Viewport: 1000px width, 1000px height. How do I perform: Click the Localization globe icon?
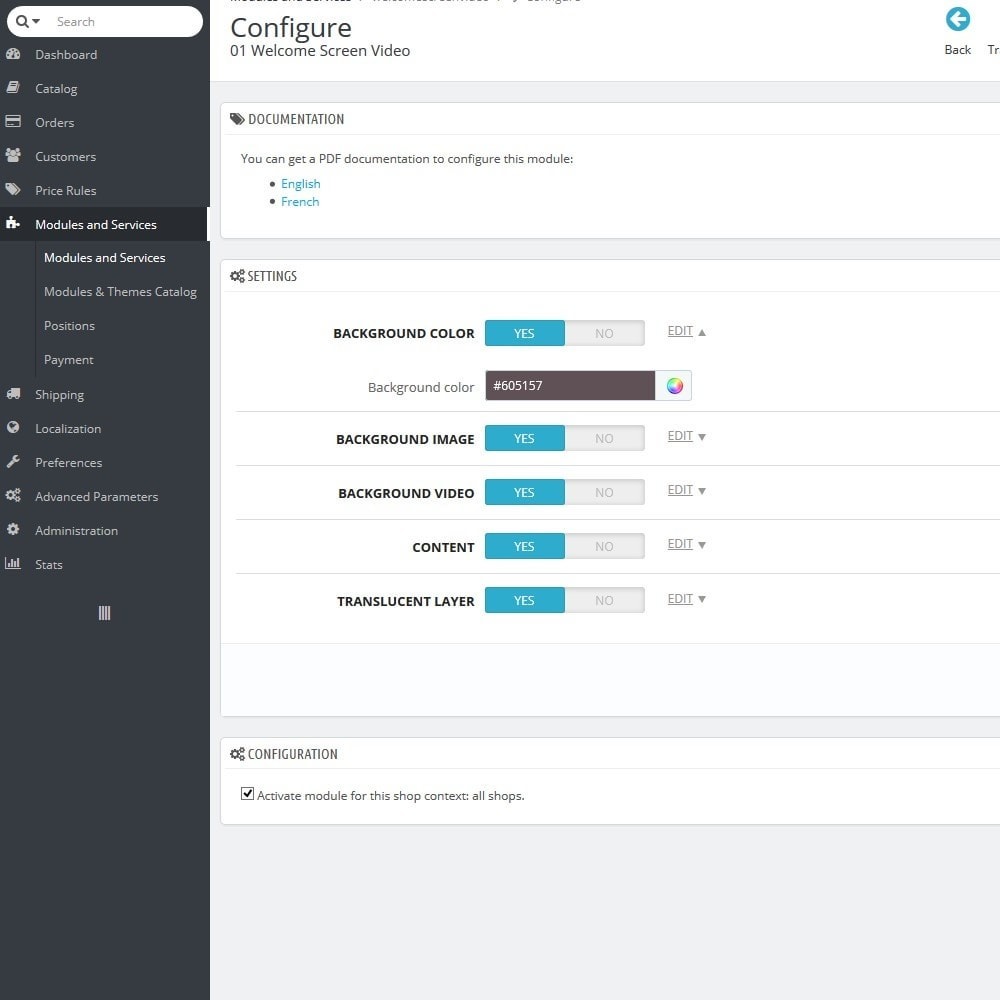(13, 427)
